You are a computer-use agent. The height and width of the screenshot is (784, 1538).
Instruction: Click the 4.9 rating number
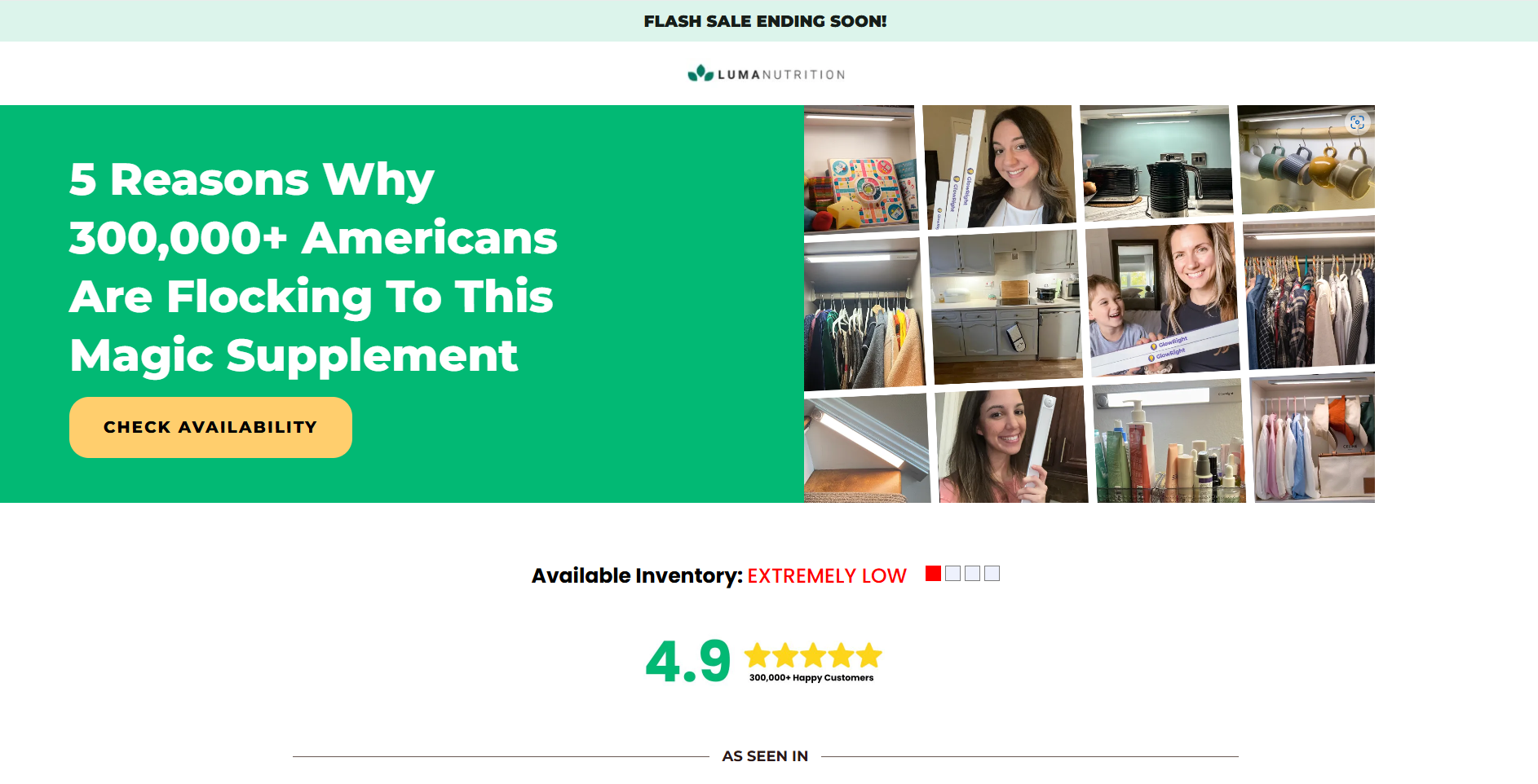(x=688, y=661)
